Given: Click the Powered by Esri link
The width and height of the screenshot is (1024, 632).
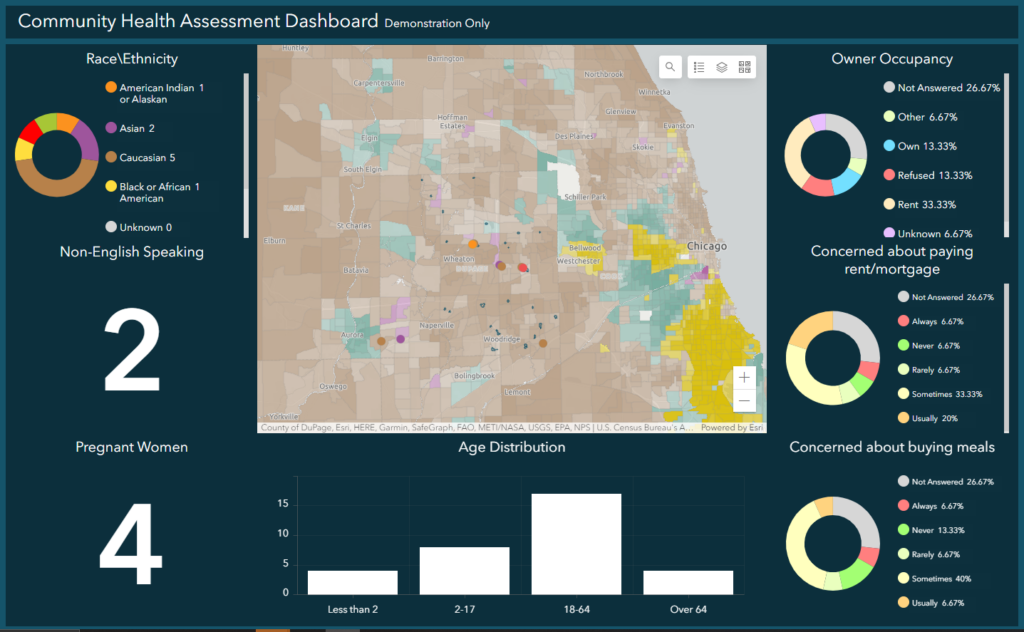Looking at the screenshot, I should coord(731,428).
